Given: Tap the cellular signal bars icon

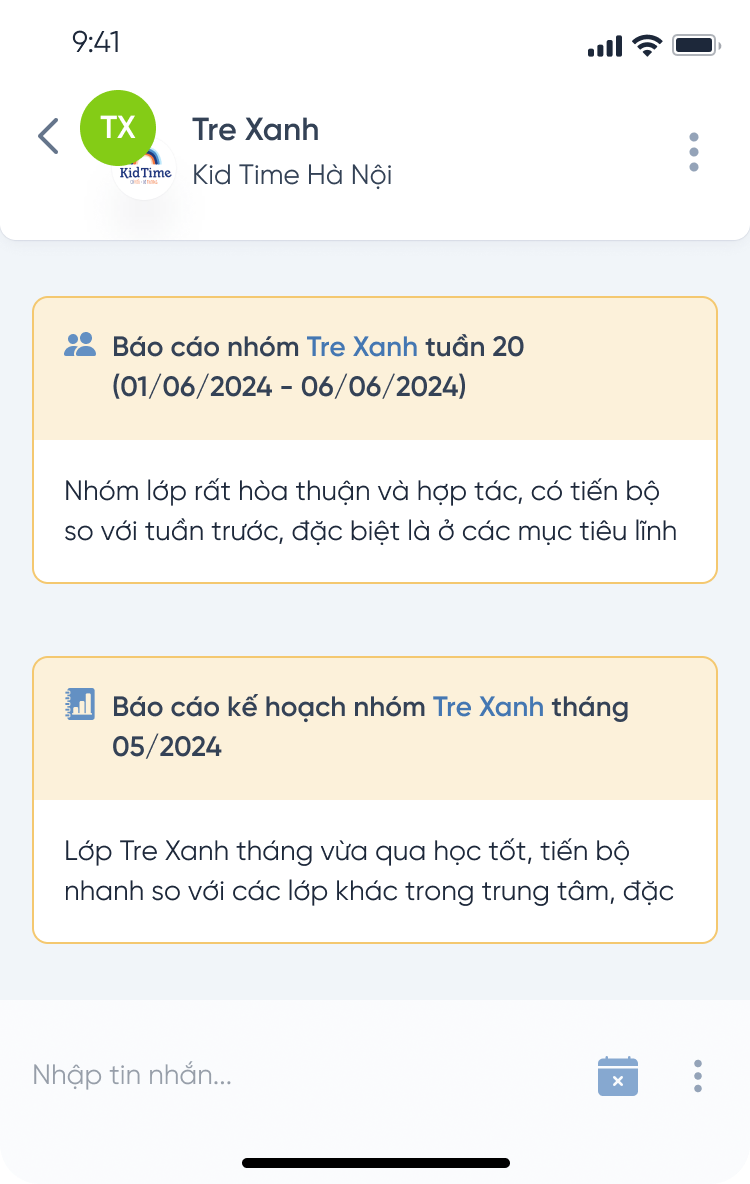Looking at the screenshot, I should 605,46.
